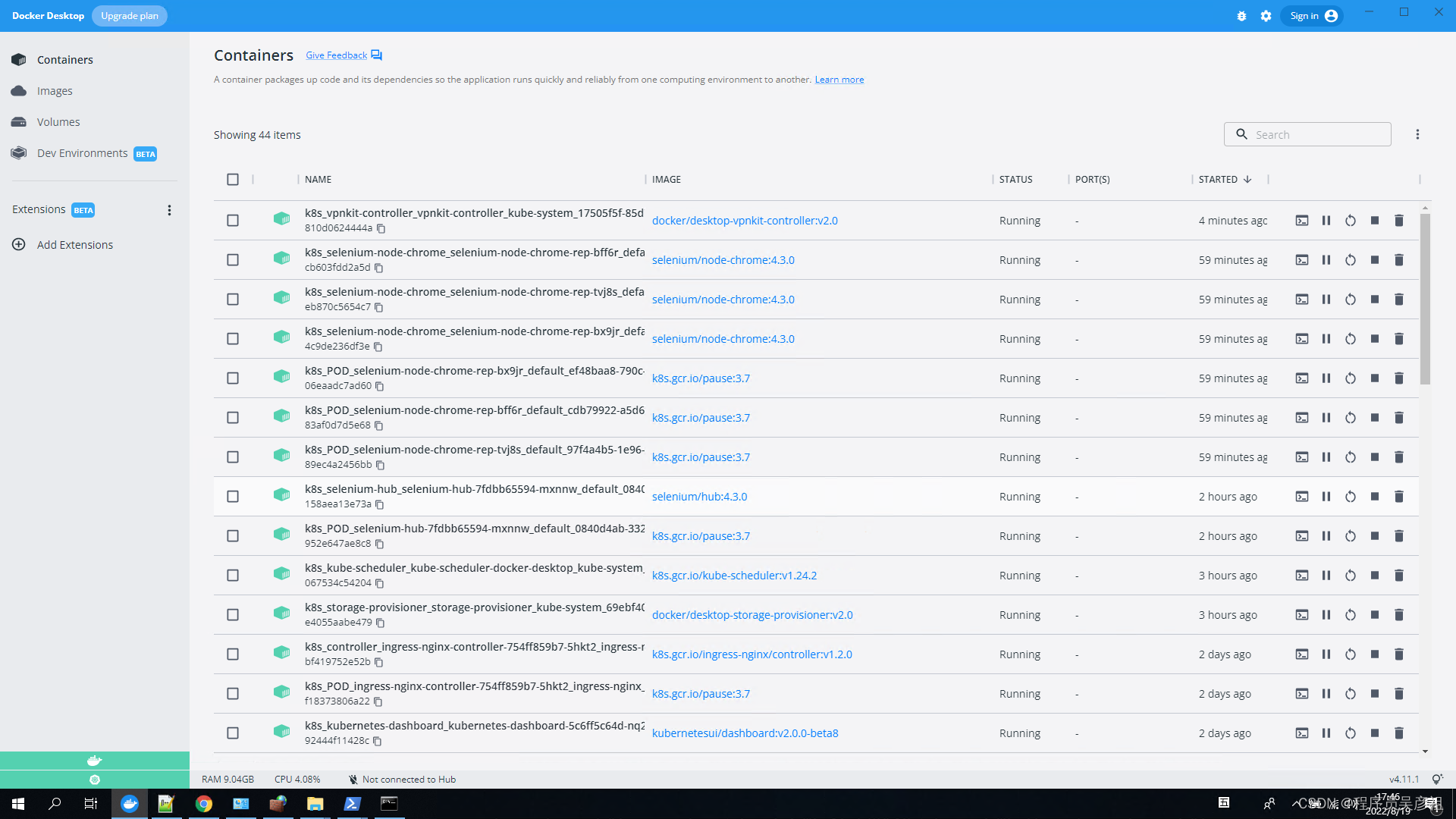Open the Extensions options menu

pyautogui.click(x=169, y=210)
